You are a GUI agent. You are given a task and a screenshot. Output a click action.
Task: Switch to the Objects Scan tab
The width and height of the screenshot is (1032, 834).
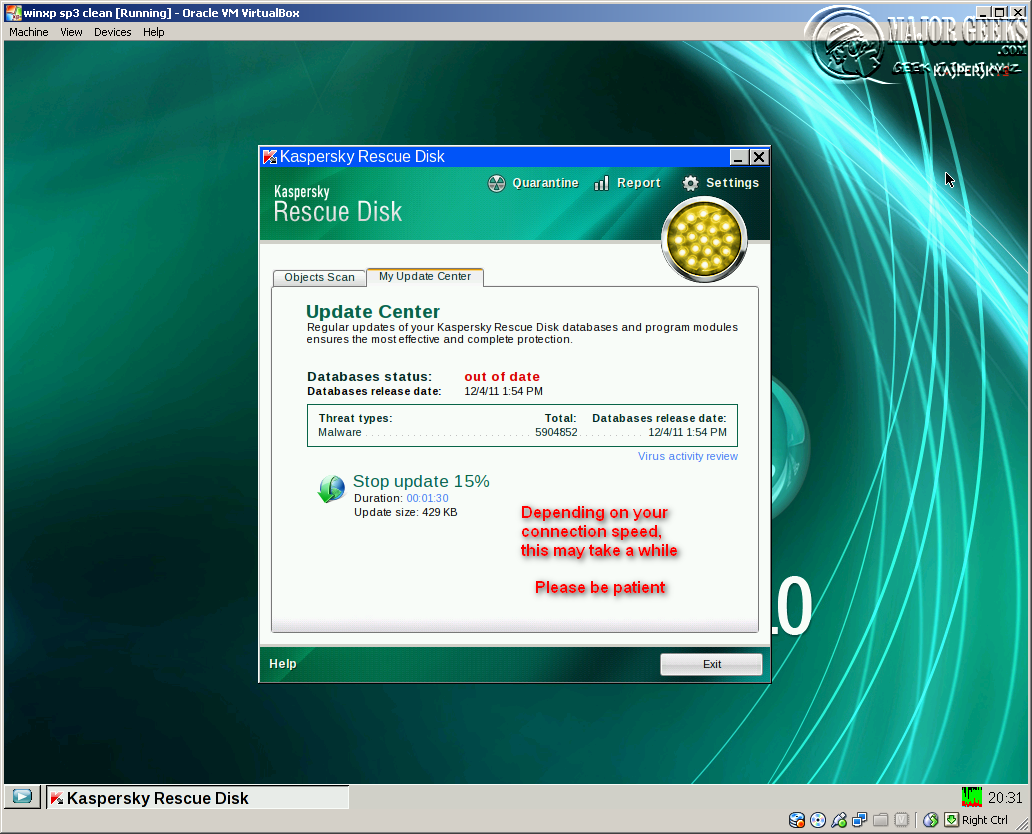(319, 277)
